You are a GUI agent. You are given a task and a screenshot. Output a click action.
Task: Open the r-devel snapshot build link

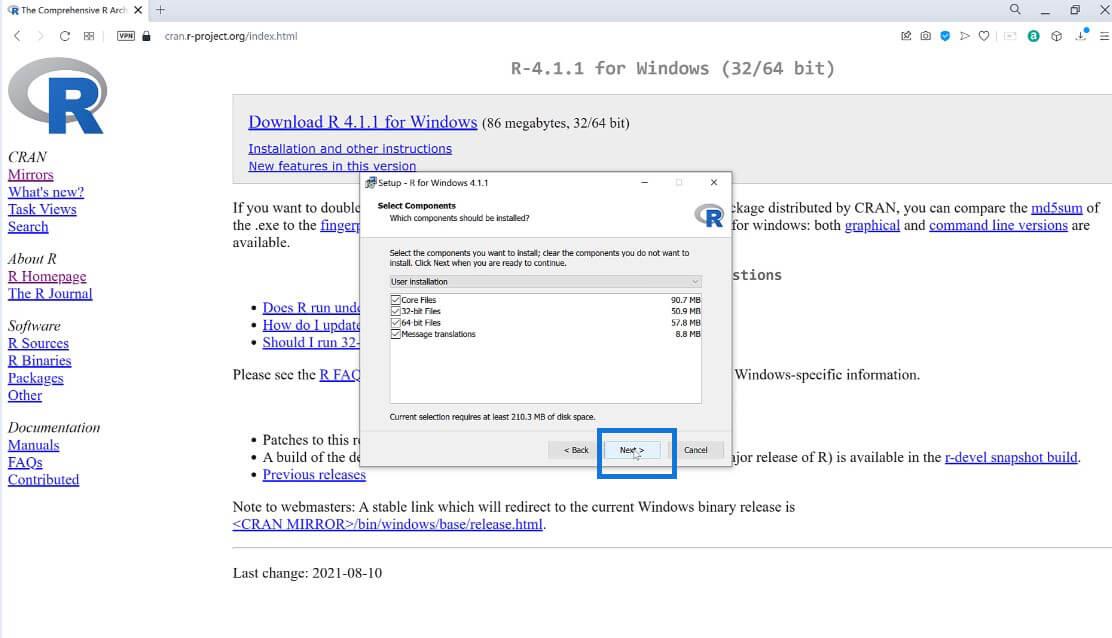(x=1011, y=457)
